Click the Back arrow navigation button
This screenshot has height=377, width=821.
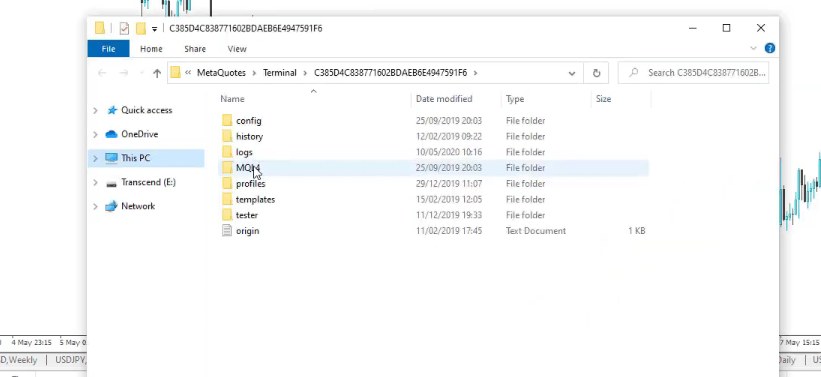tap(102, 73)
